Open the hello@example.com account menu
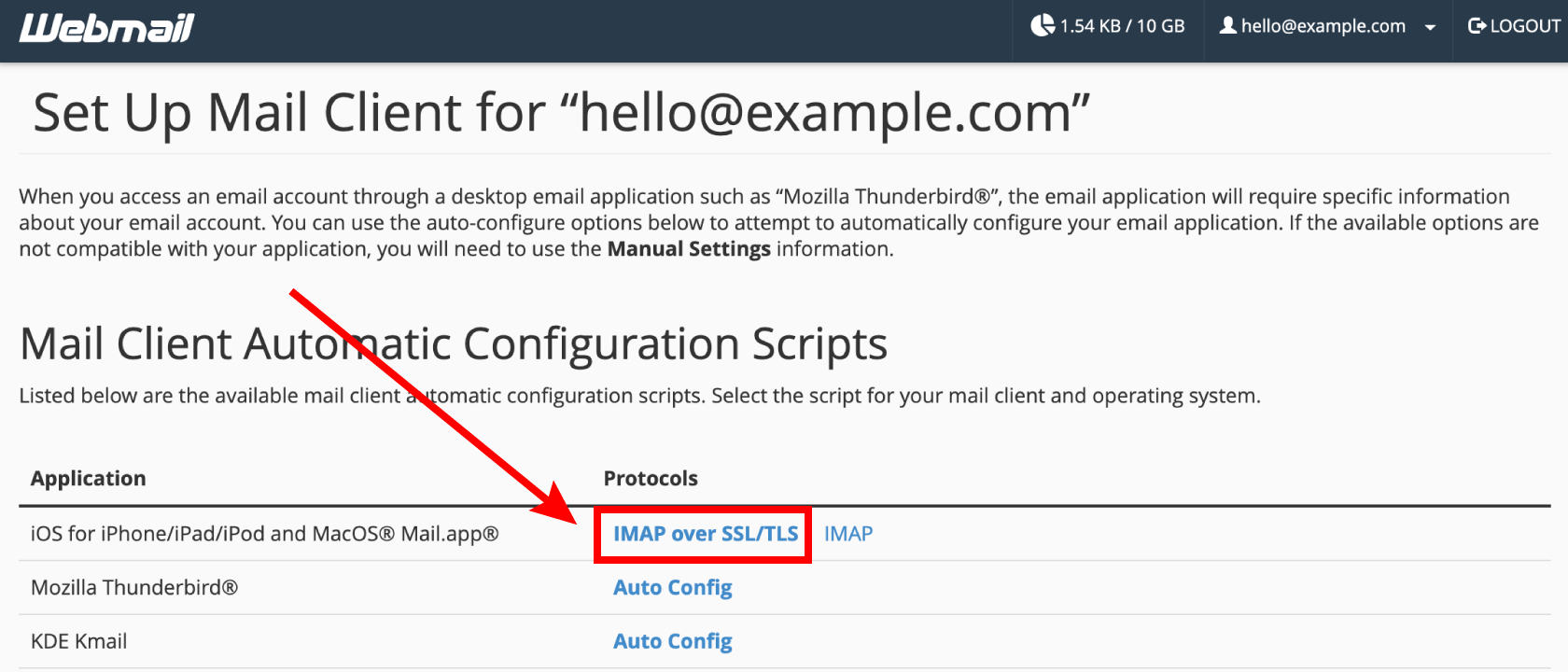This screenshot has width=1568, height=672. [1327, 26]
